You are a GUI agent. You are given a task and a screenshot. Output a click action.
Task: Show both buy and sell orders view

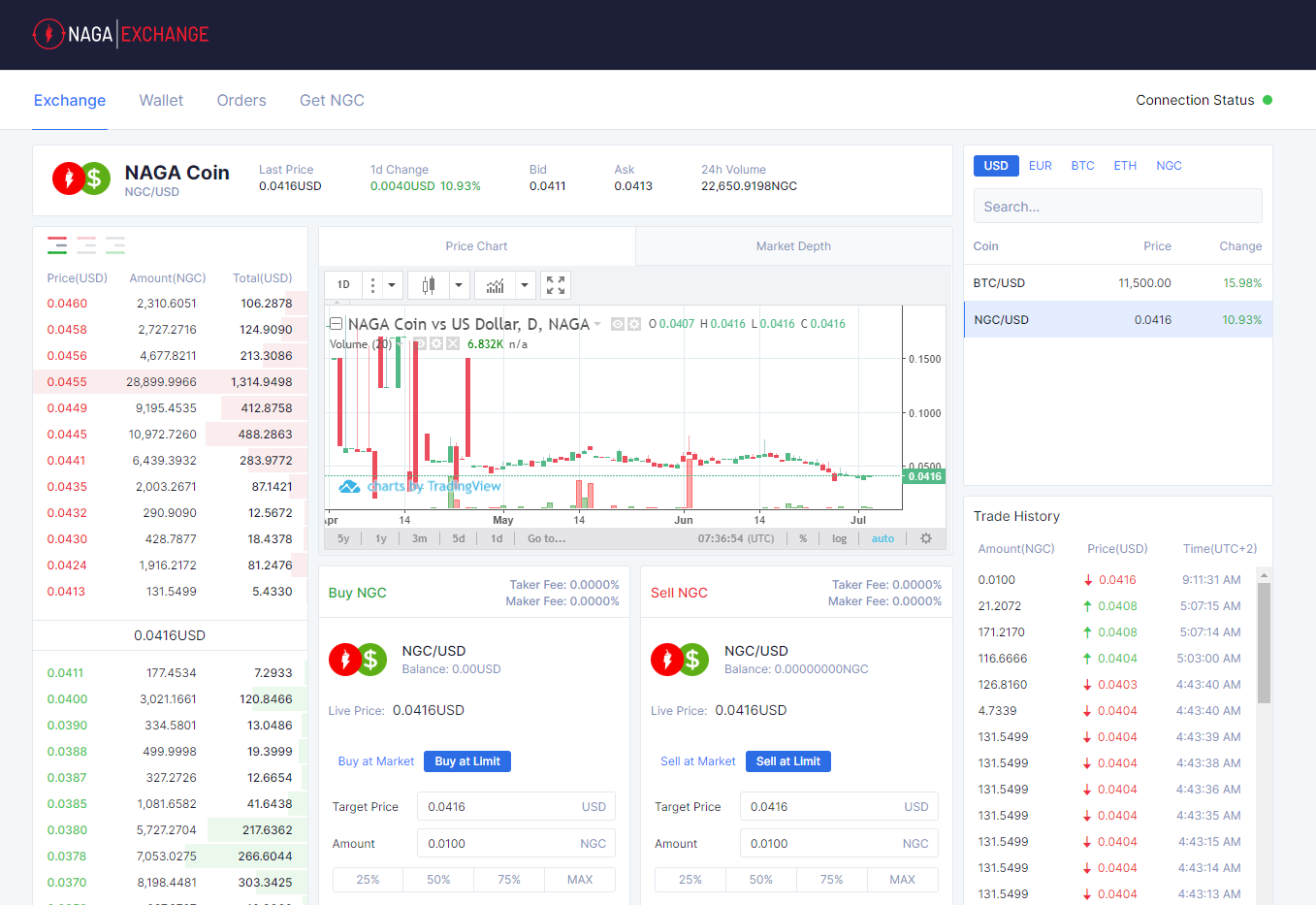[57, 245]
